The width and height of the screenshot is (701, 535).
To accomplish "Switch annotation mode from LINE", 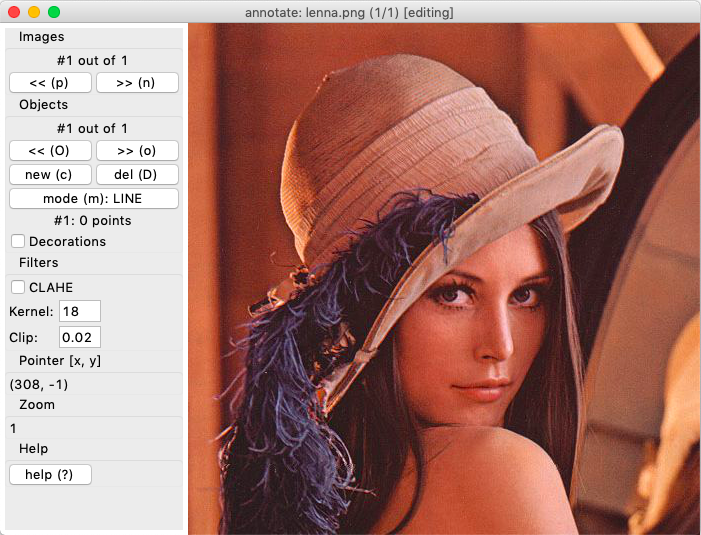I will pos(94,198).
